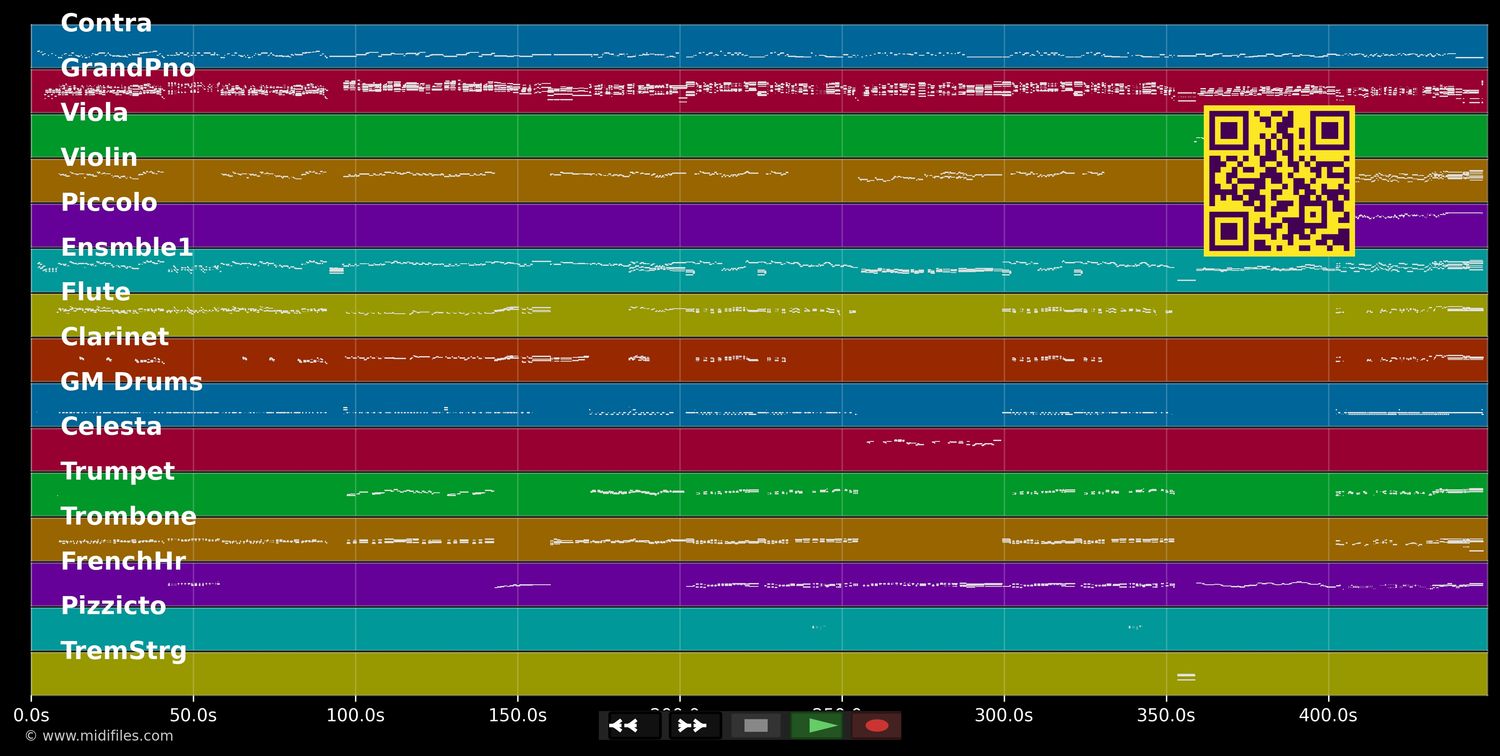Click the red record button
The width and height of the screenshot is (1500, 756).
877,726
